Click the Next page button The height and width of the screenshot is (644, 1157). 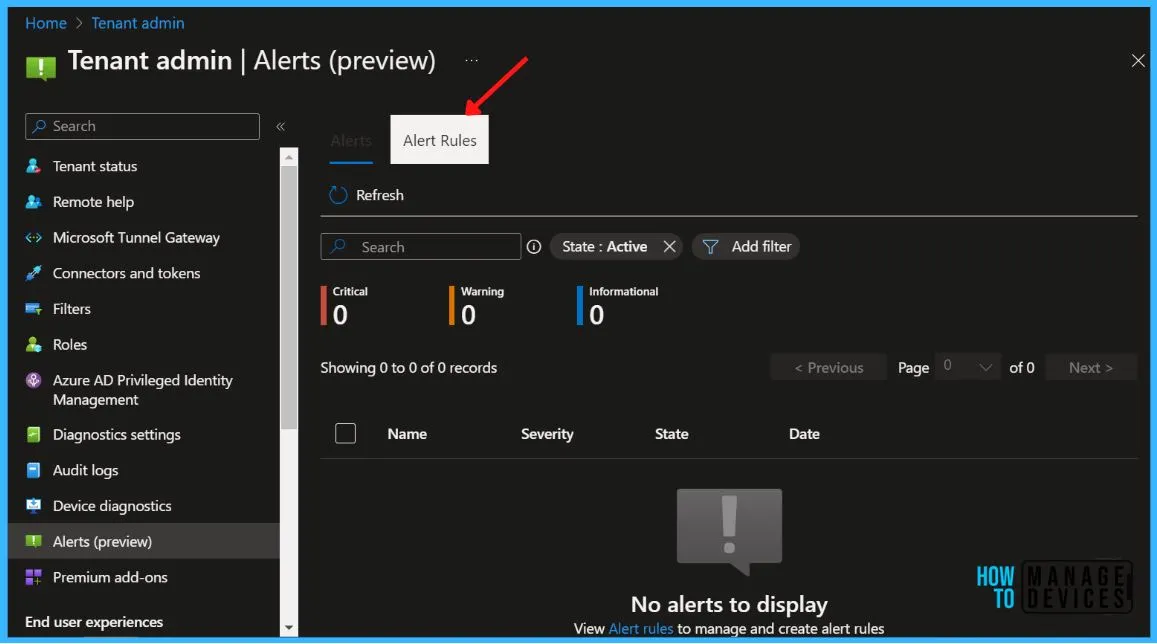pos(1091,367)
